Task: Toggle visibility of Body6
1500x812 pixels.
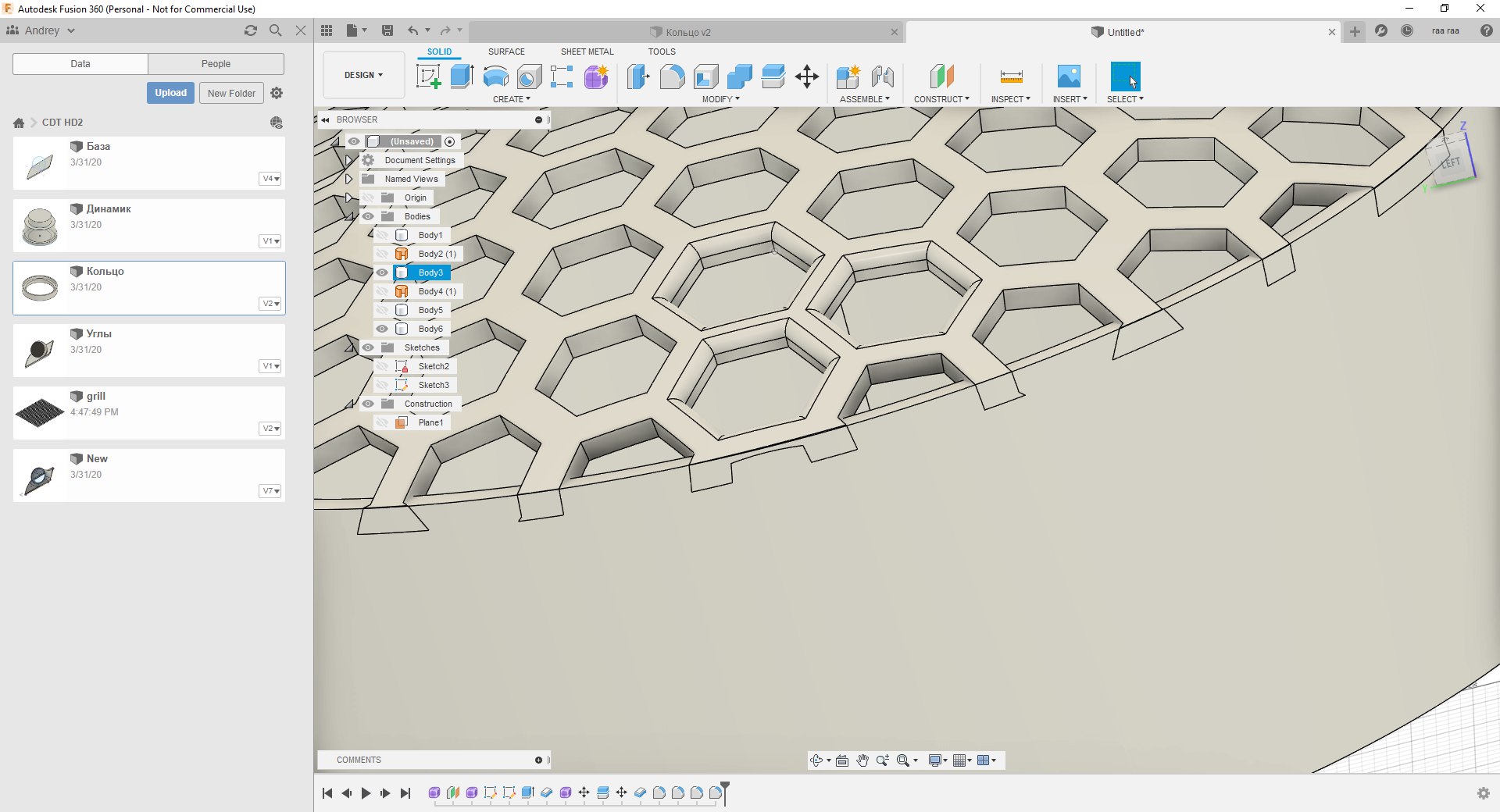Action: (382, 329)
